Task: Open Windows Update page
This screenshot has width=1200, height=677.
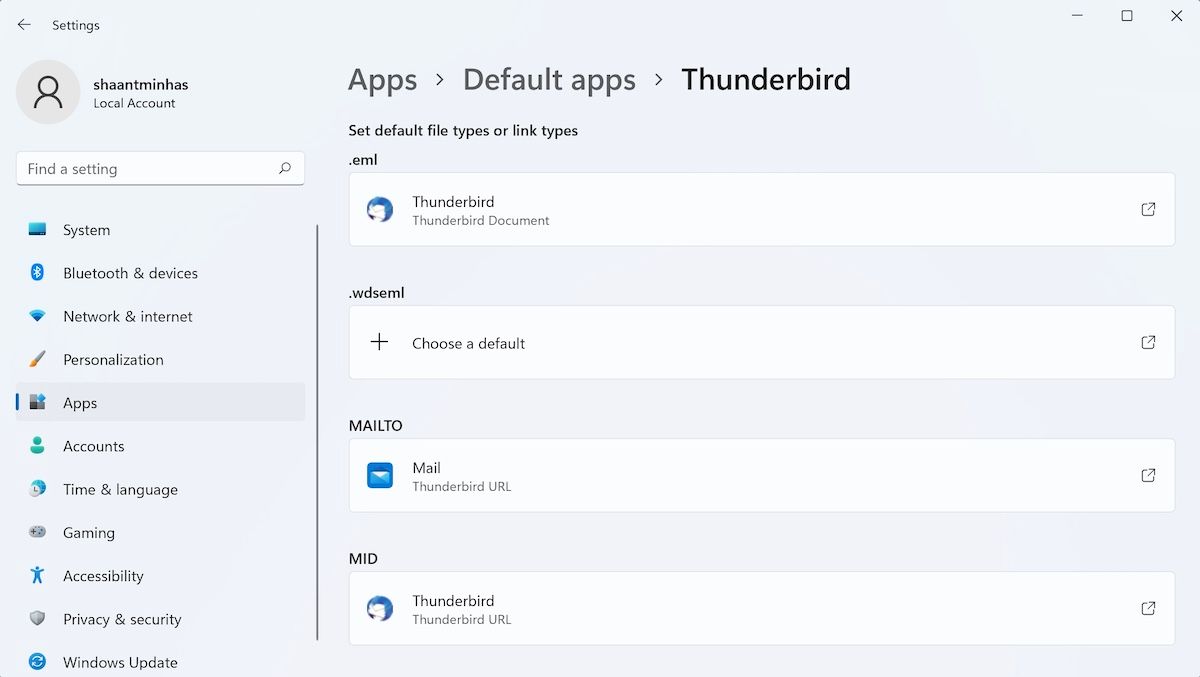Action: pyautogui.click(x=120, y=662)
